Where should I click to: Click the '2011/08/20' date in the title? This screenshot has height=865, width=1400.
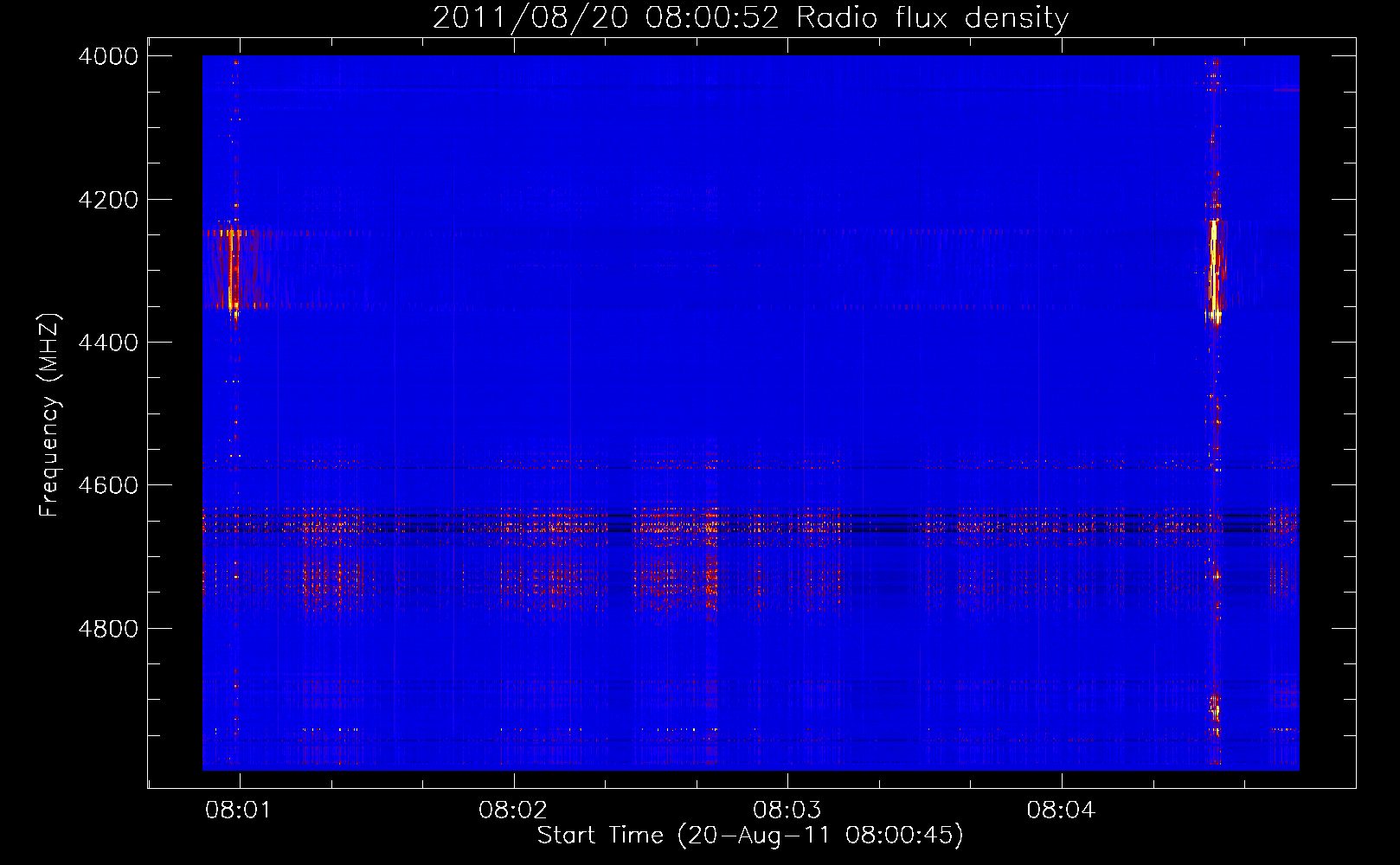[530, 18]
